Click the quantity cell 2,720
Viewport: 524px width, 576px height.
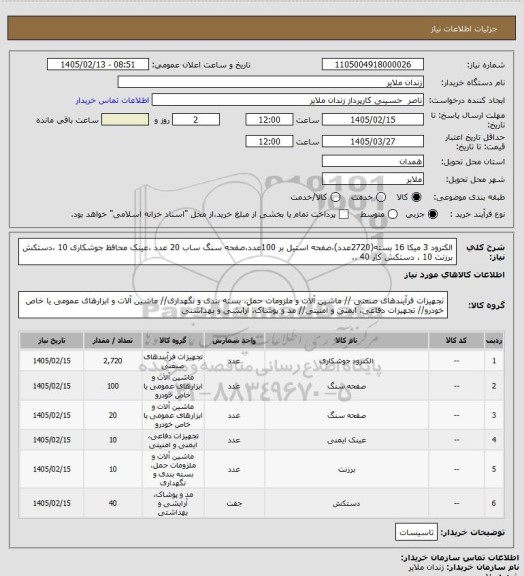point(113,361)
